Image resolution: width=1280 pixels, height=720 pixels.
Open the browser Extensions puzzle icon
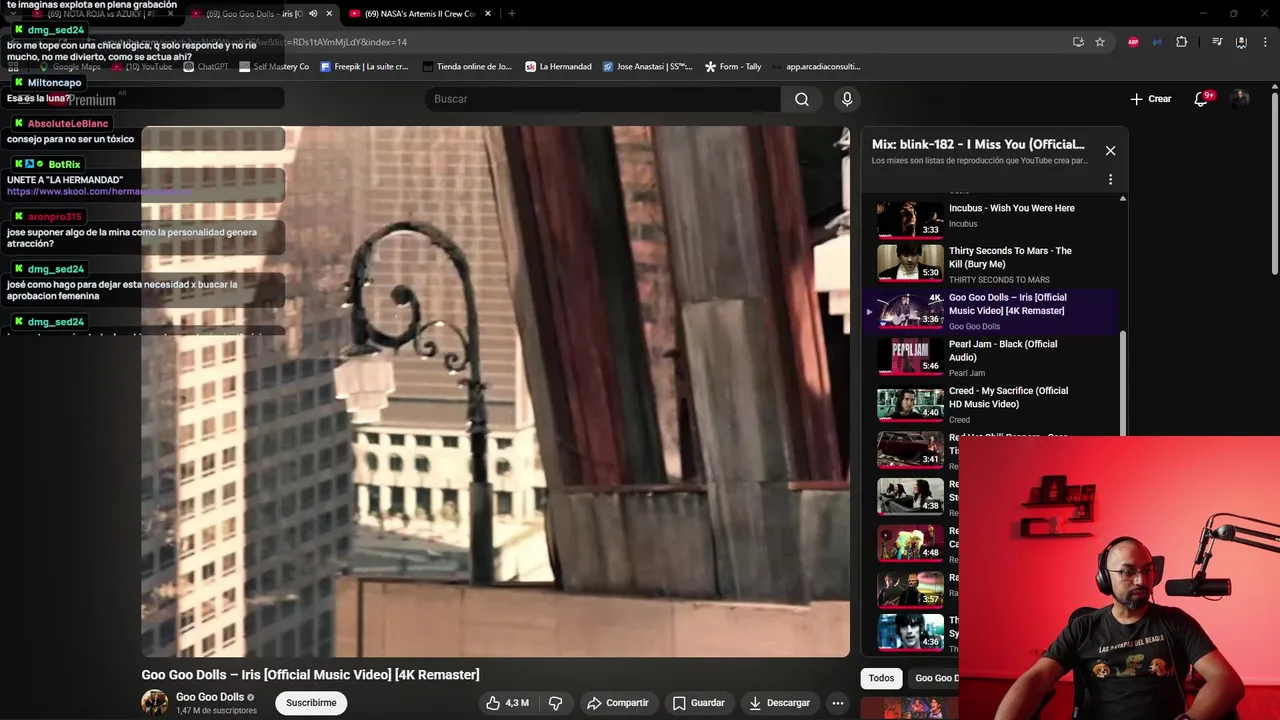pos(1182,42)
